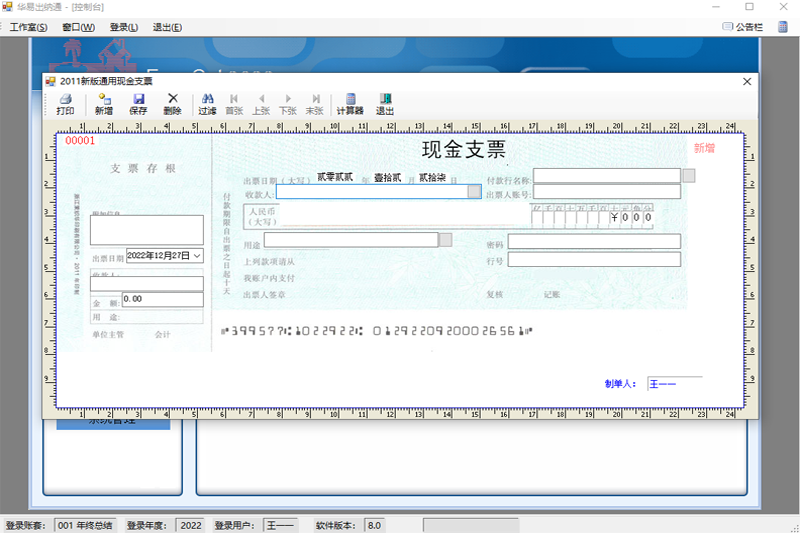Go to previous record (上张)

pyautogui.click(x=261, y=104)
